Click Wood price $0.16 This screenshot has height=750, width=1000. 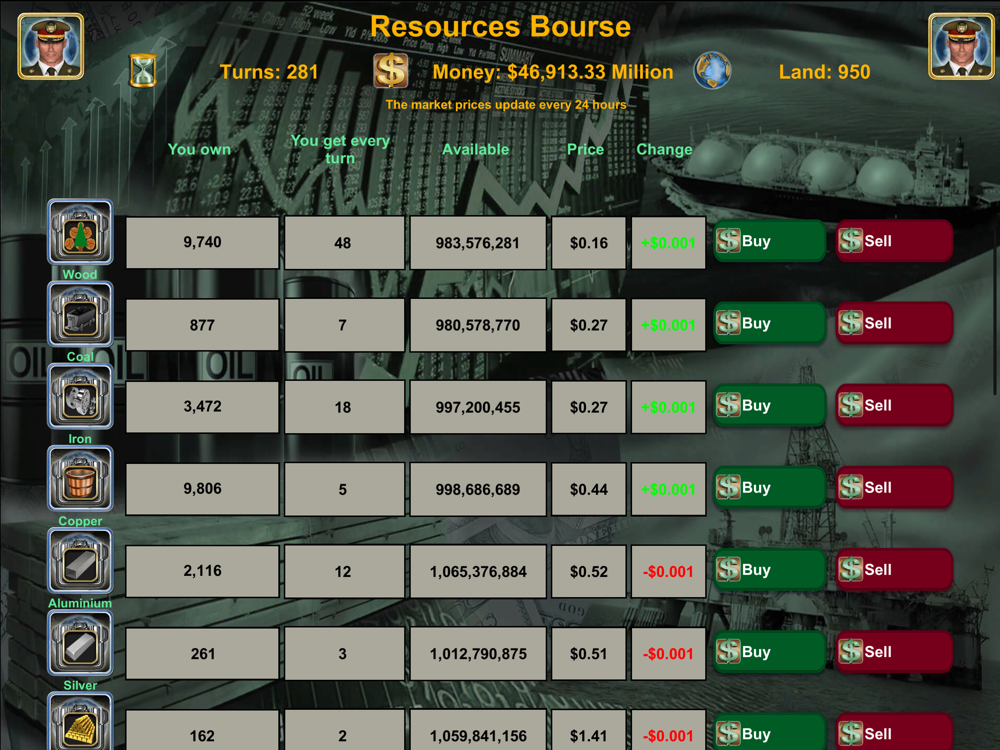[589, 242]
